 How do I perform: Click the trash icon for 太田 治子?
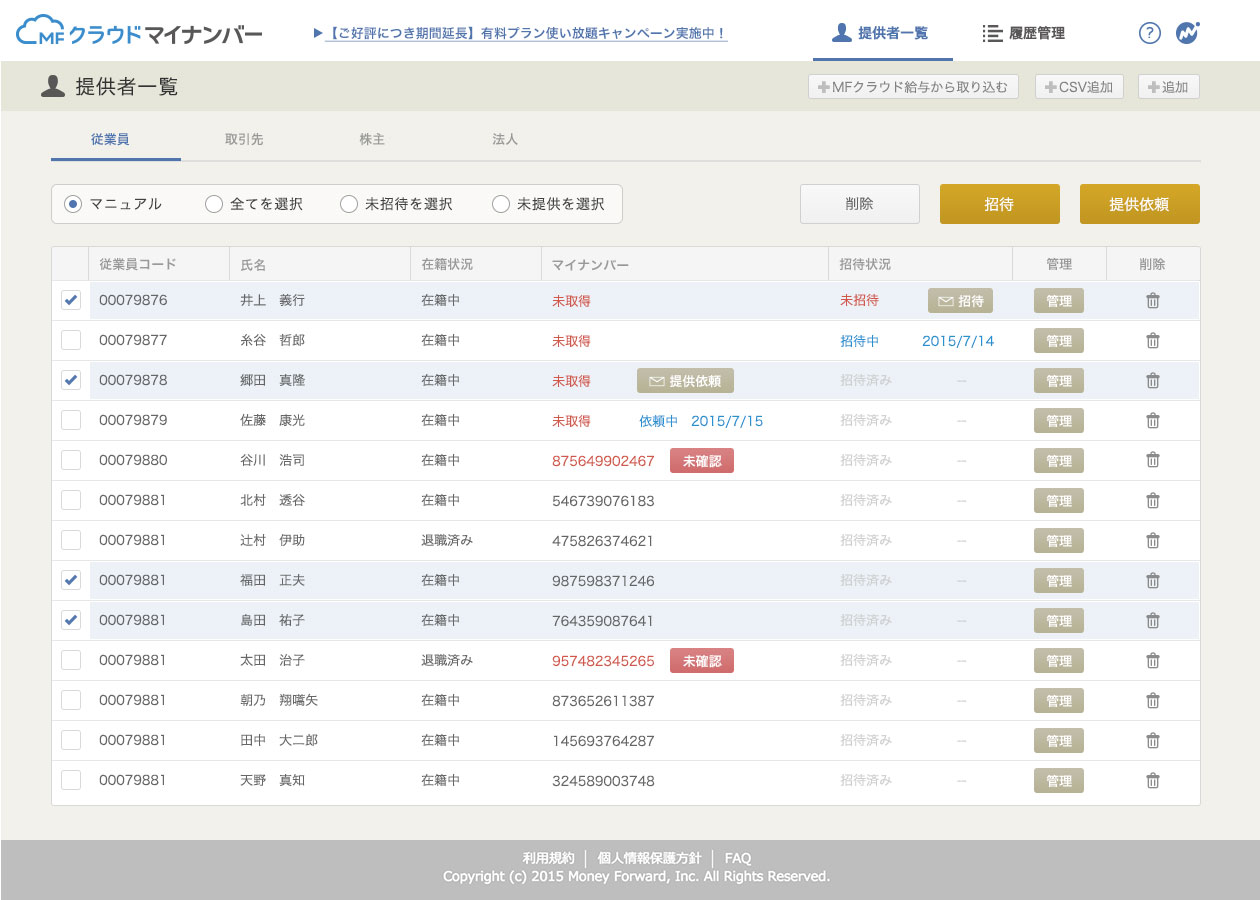pyautogui.click(x=1152, y=660)
